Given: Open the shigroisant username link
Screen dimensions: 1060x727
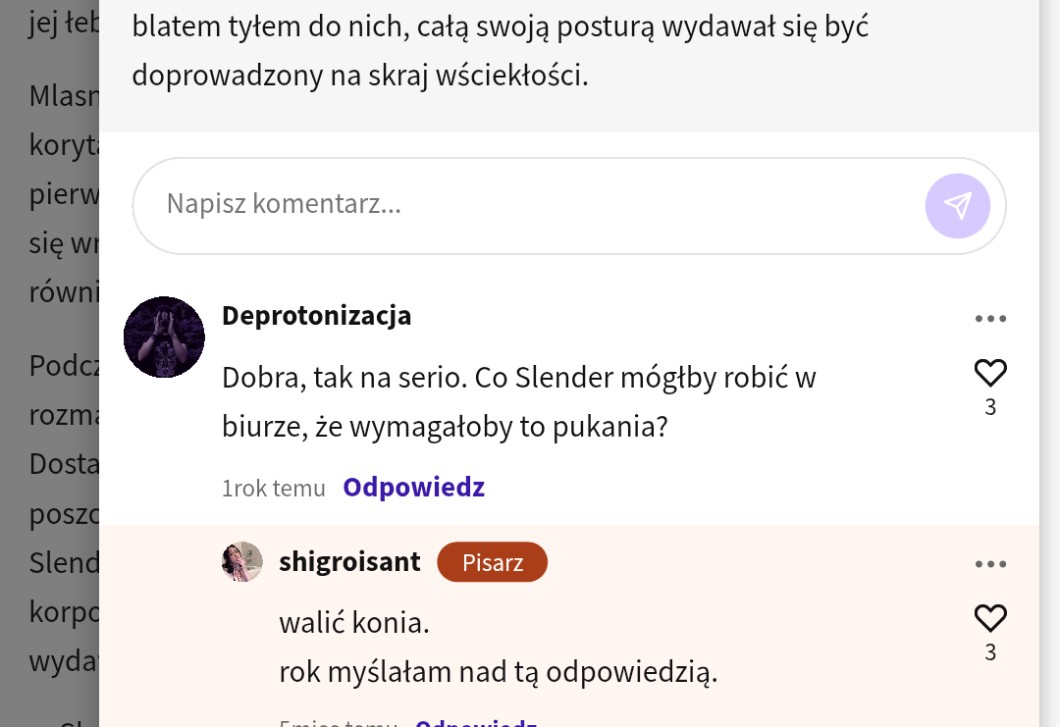Looking at the screenshot, I should click(x=350, y=562).
